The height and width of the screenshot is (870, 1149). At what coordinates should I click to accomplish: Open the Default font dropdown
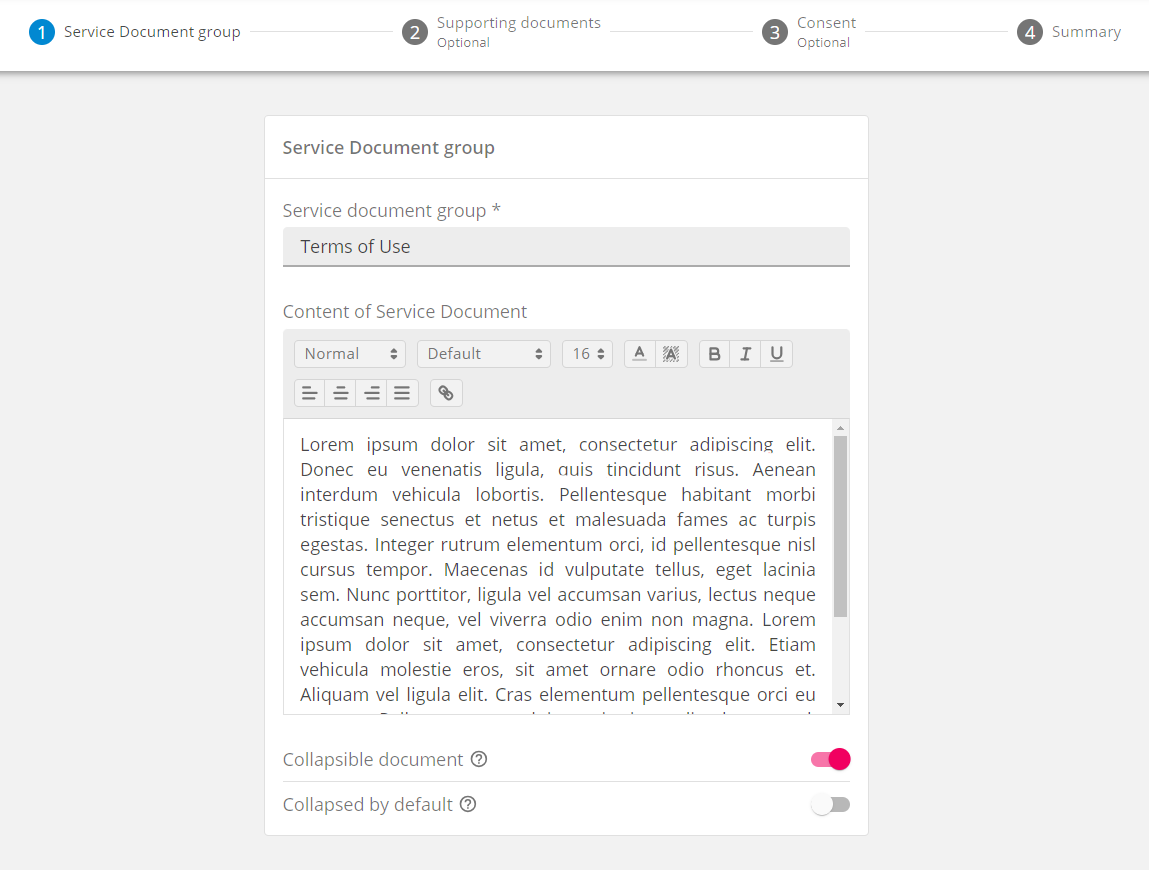pyautogui.click(x=483, y=353)
